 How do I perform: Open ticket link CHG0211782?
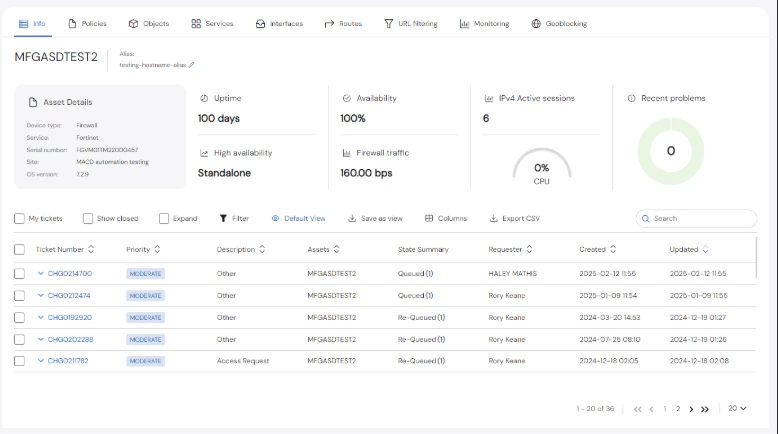coord(68,361)
